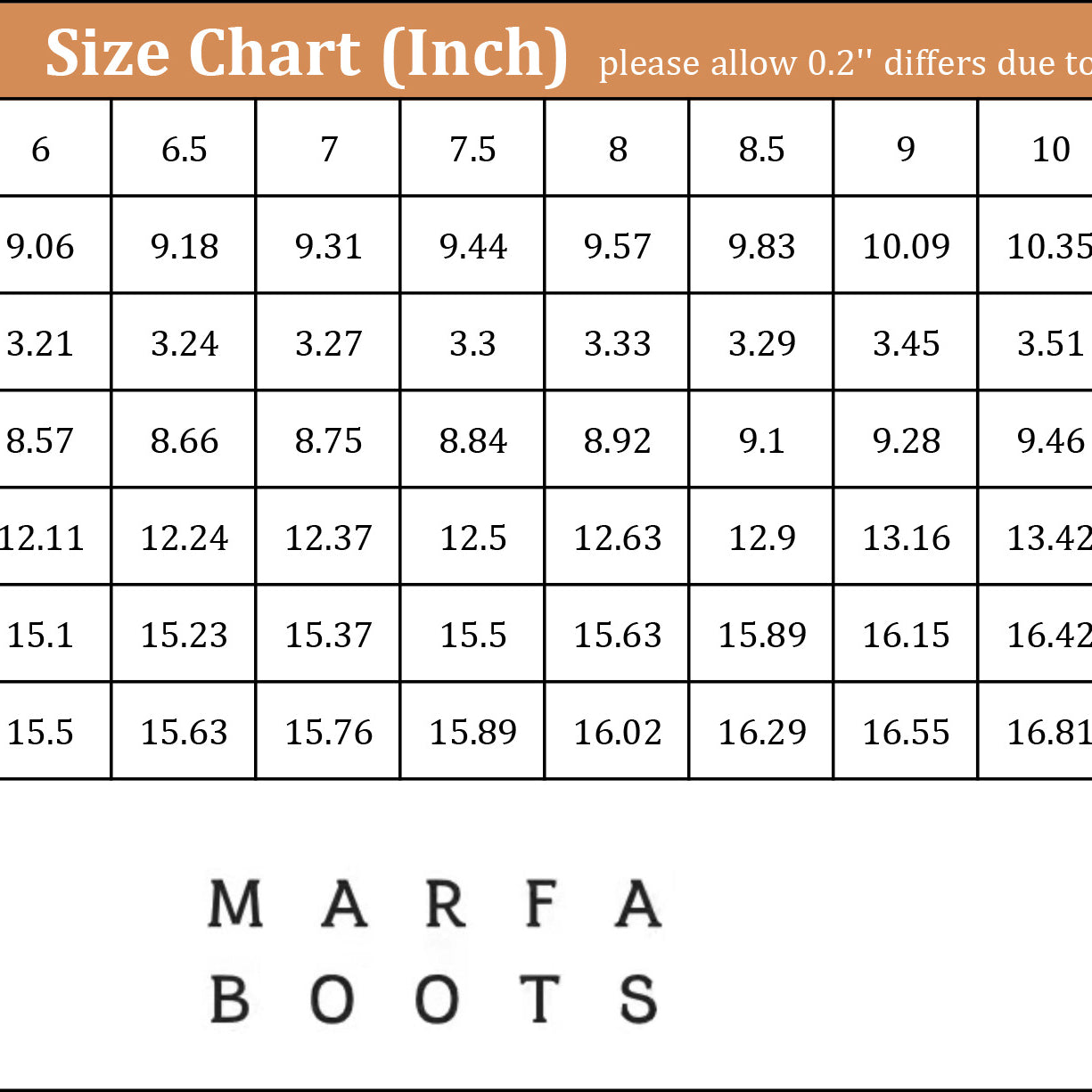This screenshot has width=1092, height=1092.
Task: Click the "please allow 0.2'' differs" note
Action: [843, 63]
